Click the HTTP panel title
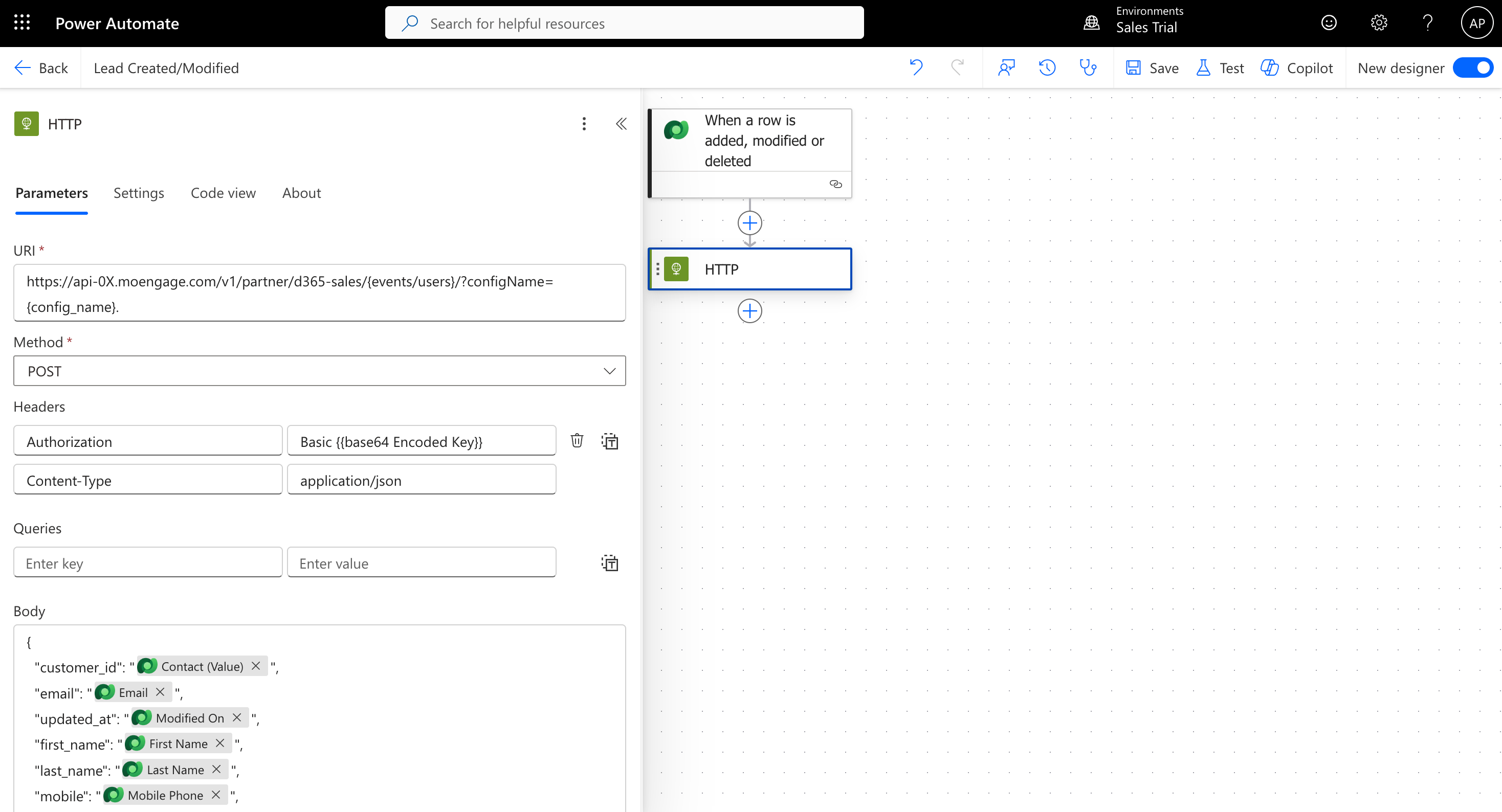Screen dimensions: 1502x812 (65, 124)
